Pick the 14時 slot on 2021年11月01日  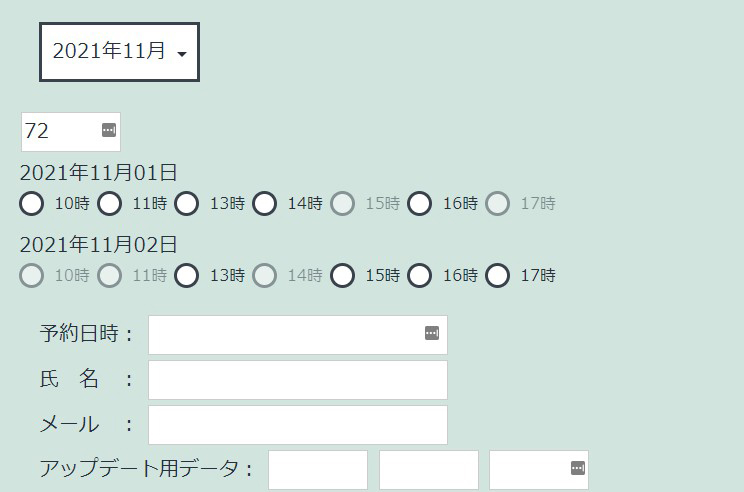(x=265, y=204)
